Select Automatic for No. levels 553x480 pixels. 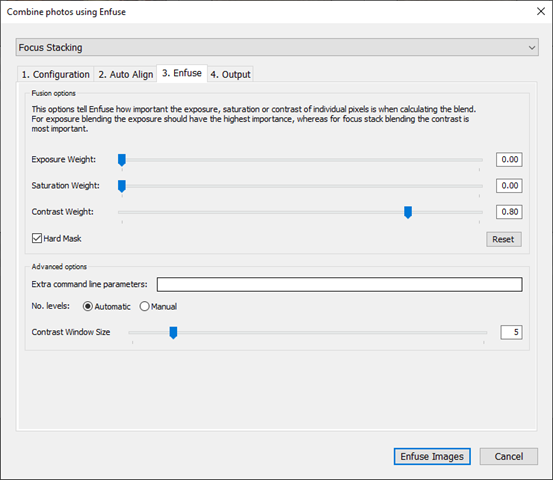[87, 306]
